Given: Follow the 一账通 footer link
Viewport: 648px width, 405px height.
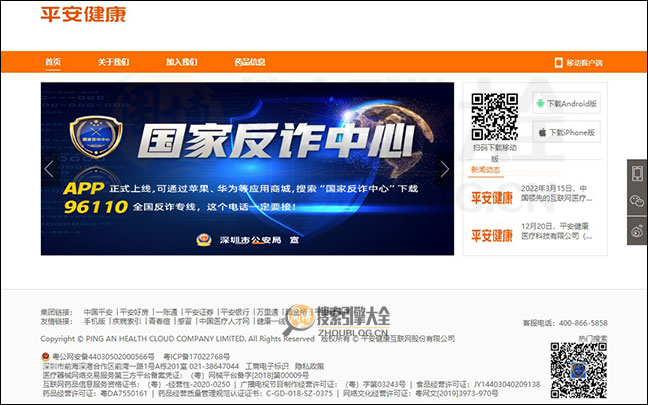Looking at the screenshot, I should tap(167, 312).
